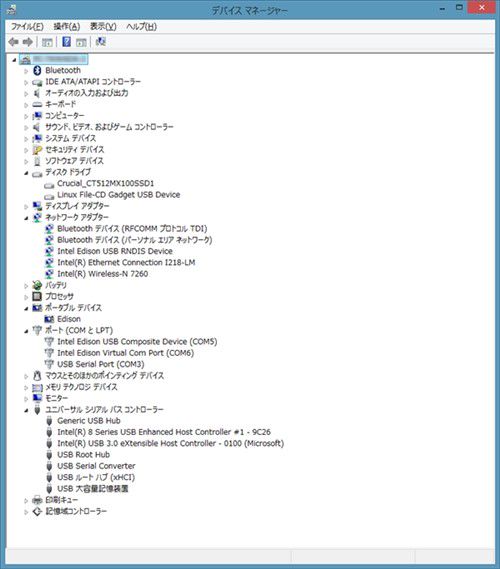Viewport: 500px width, 569px height.
Task: Collapse the ポート (COM と LPT) node
Action: coord(26,331)
